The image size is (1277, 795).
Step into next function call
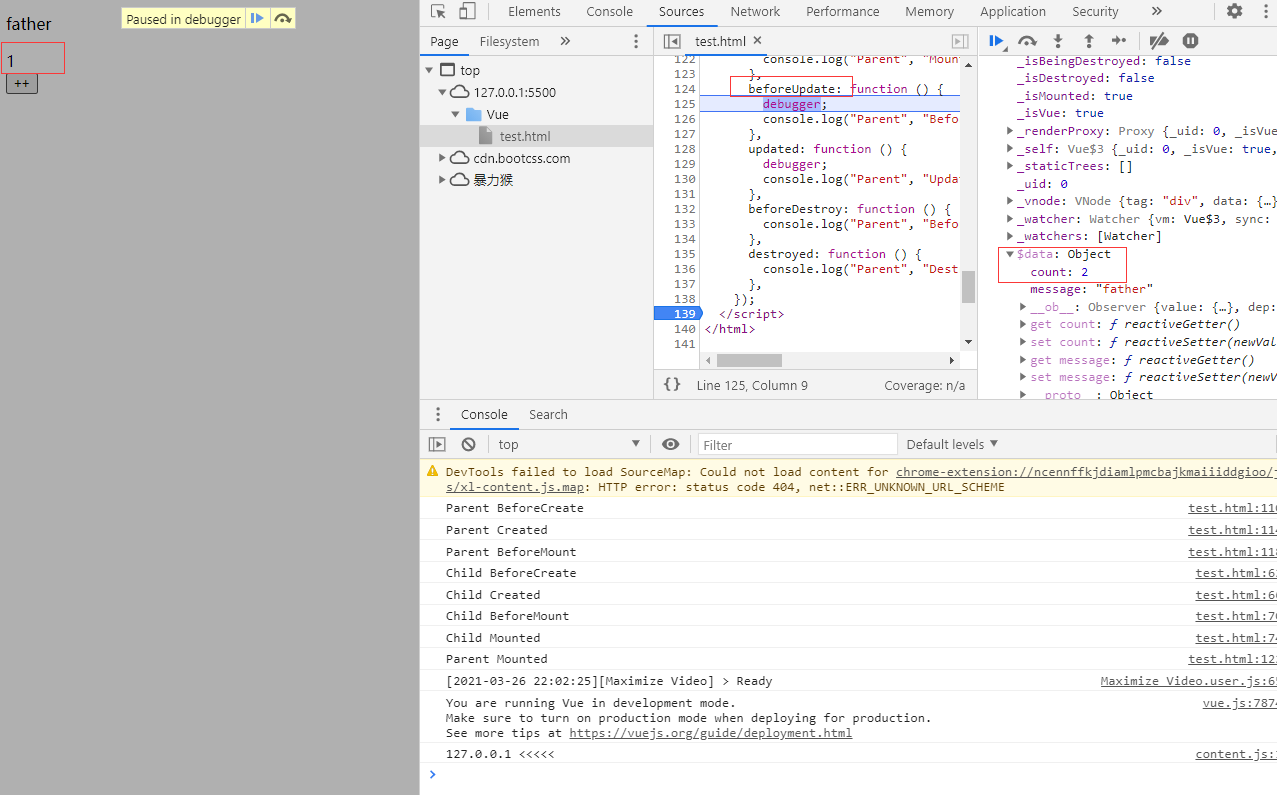click(x=1058, y=41)
